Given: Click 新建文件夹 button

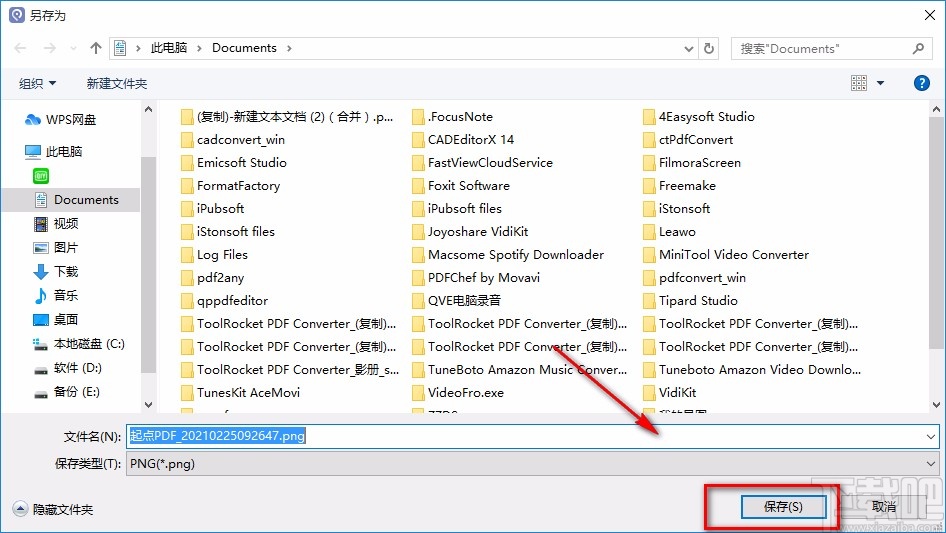Looking at the screenshot, I should coord(116,83).
